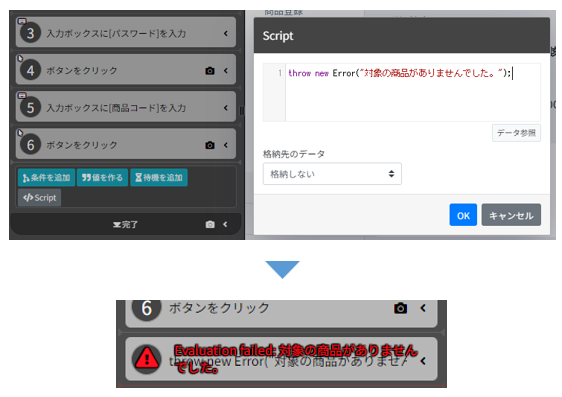Click the camera icon in the 完了 bar
Image resolution: width=562 pixels, height=397 pixels.
coord(210,224)
